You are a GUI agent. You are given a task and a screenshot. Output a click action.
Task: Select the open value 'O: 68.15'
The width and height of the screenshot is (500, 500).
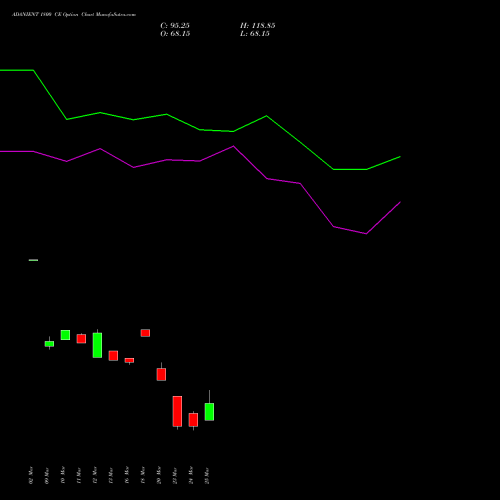point(175,34)
